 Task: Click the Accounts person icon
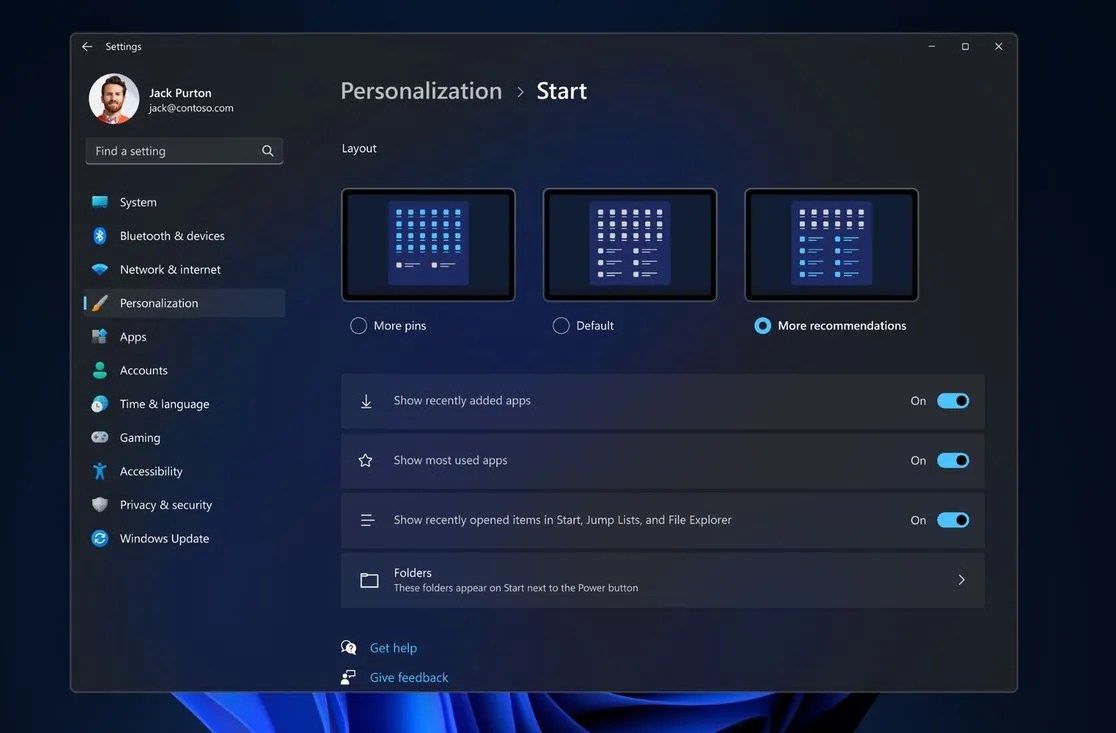[100, 370]
